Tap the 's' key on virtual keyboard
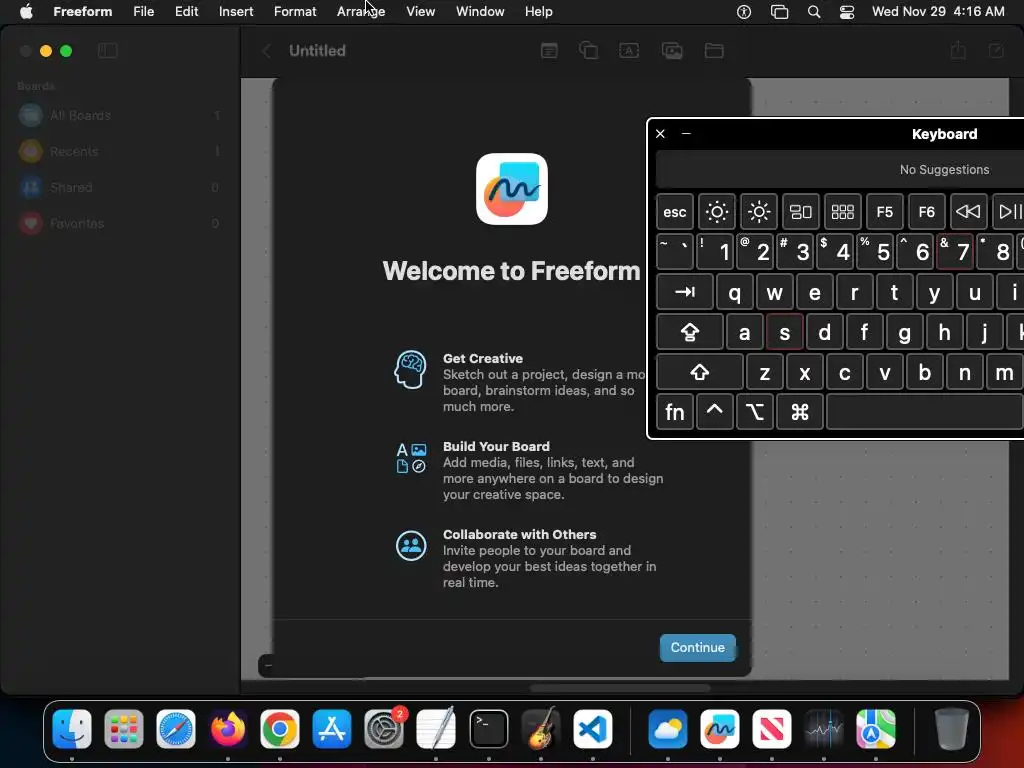1024x768 pixels. coord(784,332)
